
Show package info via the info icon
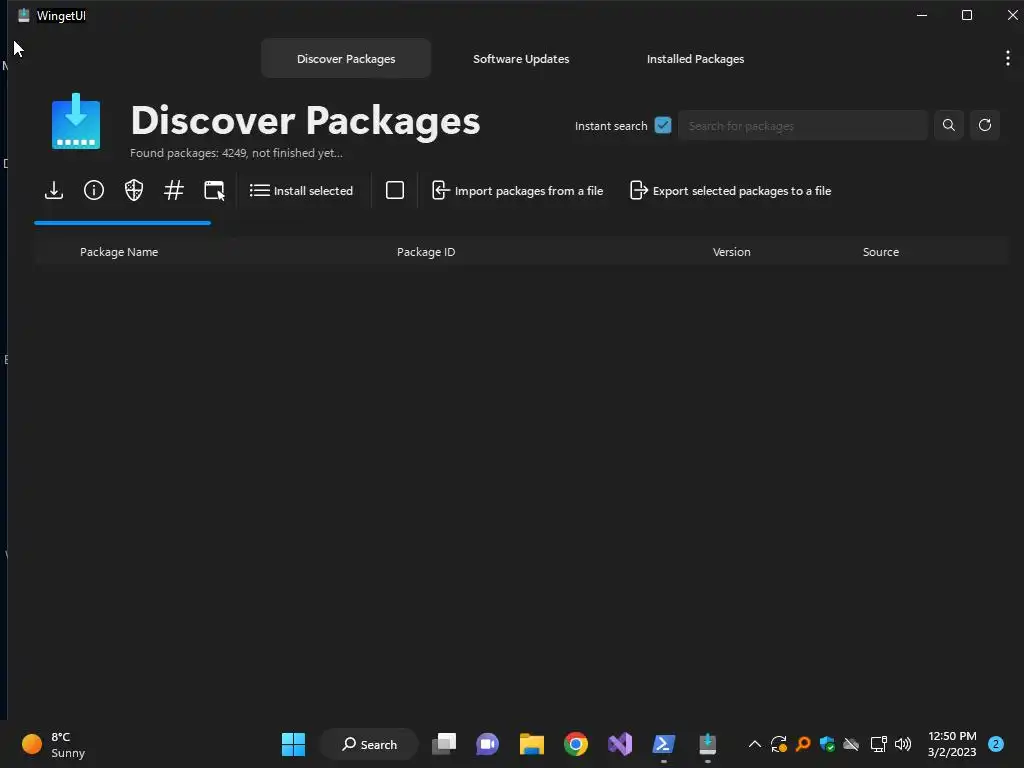[x=94, y=191]
